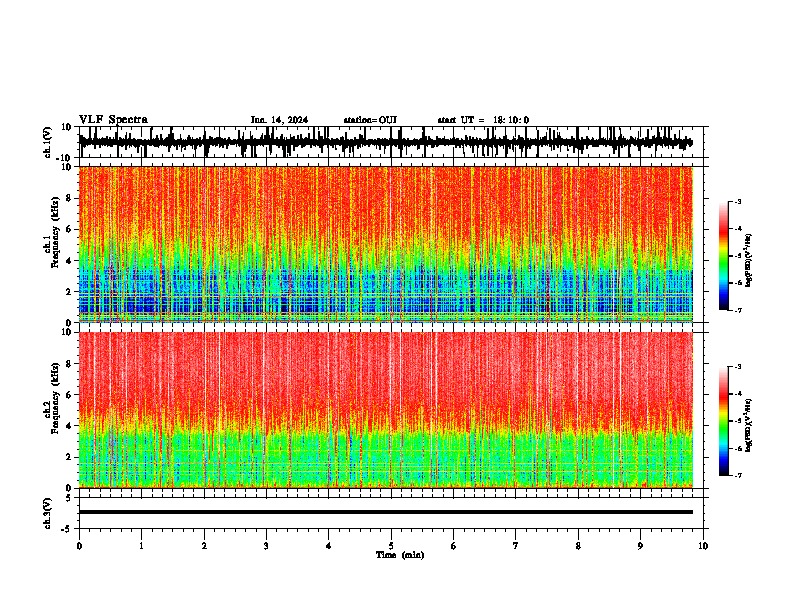Click the ch.2 spectrogram color scale bar
792x612 pixels.
pos(724,421)
